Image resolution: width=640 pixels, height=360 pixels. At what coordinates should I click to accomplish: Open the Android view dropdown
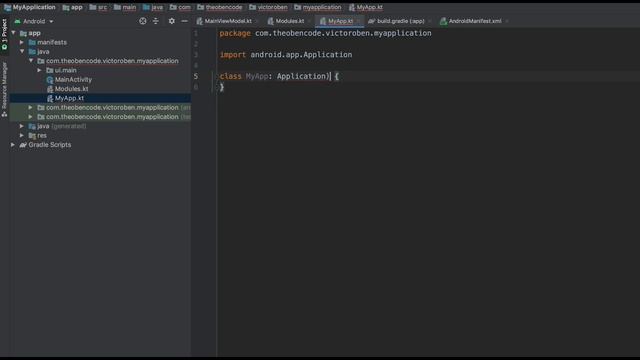tap(34, 21)
